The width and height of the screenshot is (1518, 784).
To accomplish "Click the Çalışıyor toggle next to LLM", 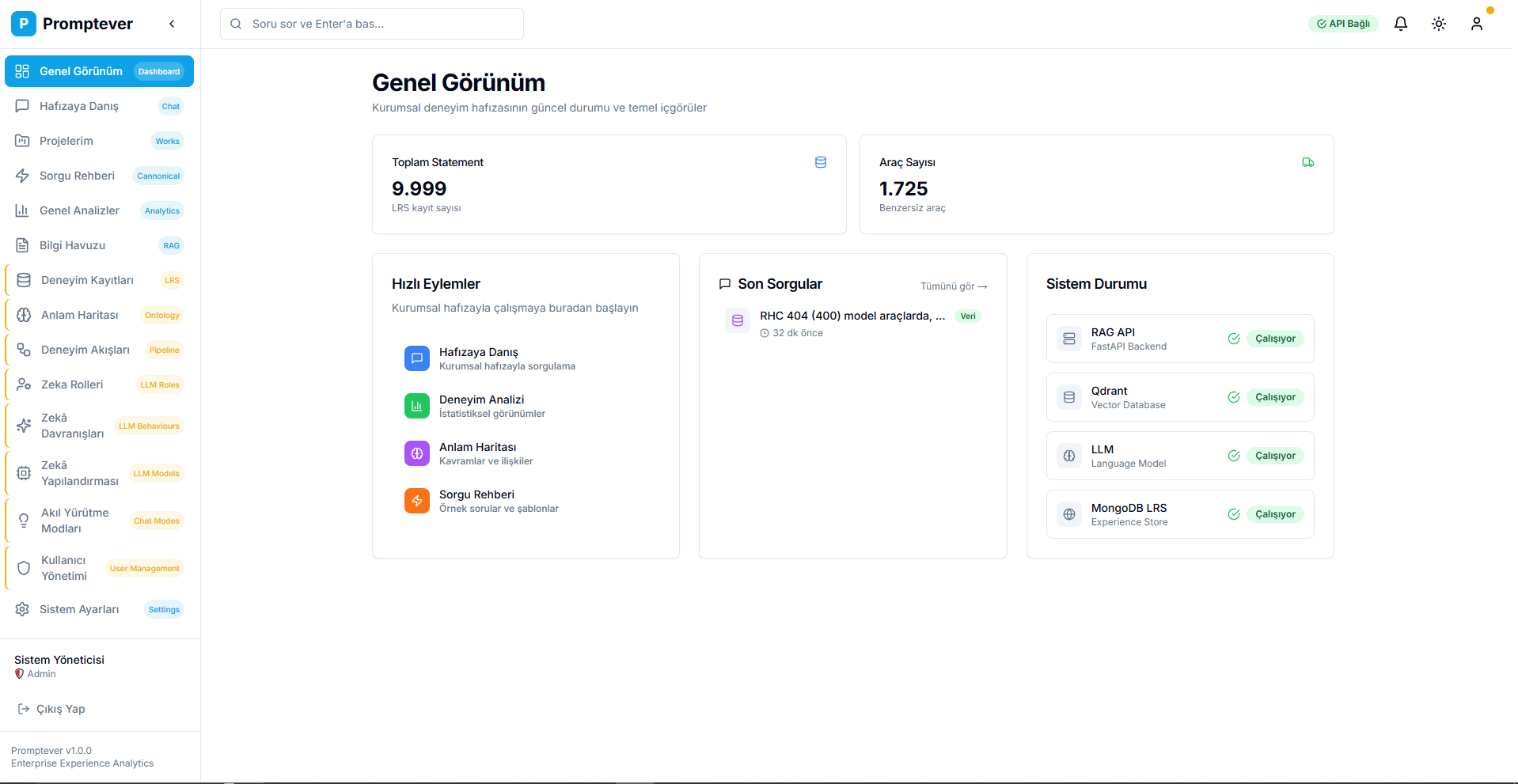I will coord(1273,456).
